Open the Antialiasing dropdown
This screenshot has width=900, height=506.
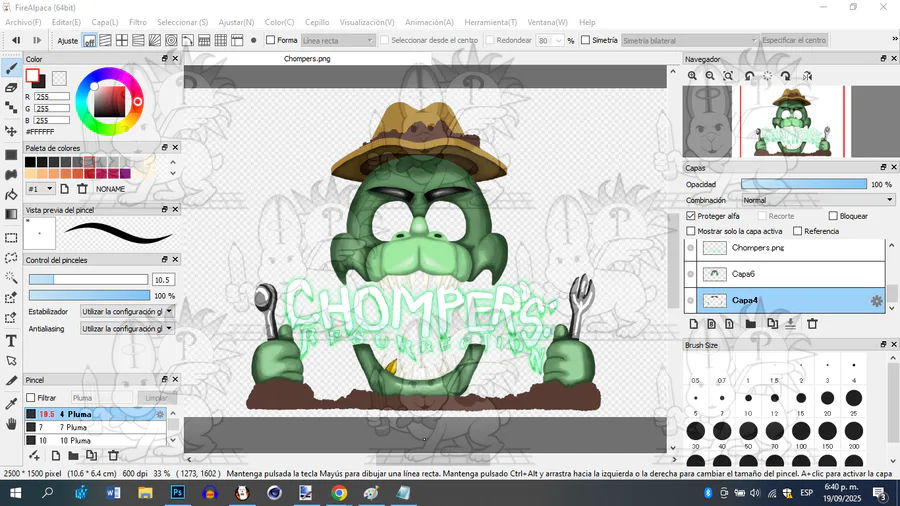click(127, 329)
